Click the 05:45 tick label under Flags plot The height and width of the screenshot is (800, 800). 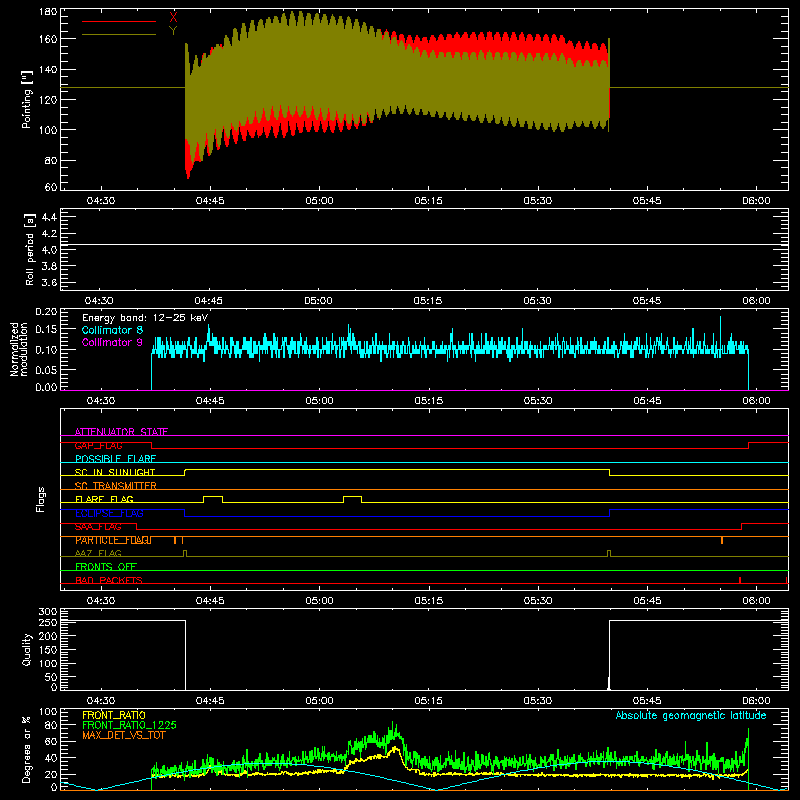point(647,601)
